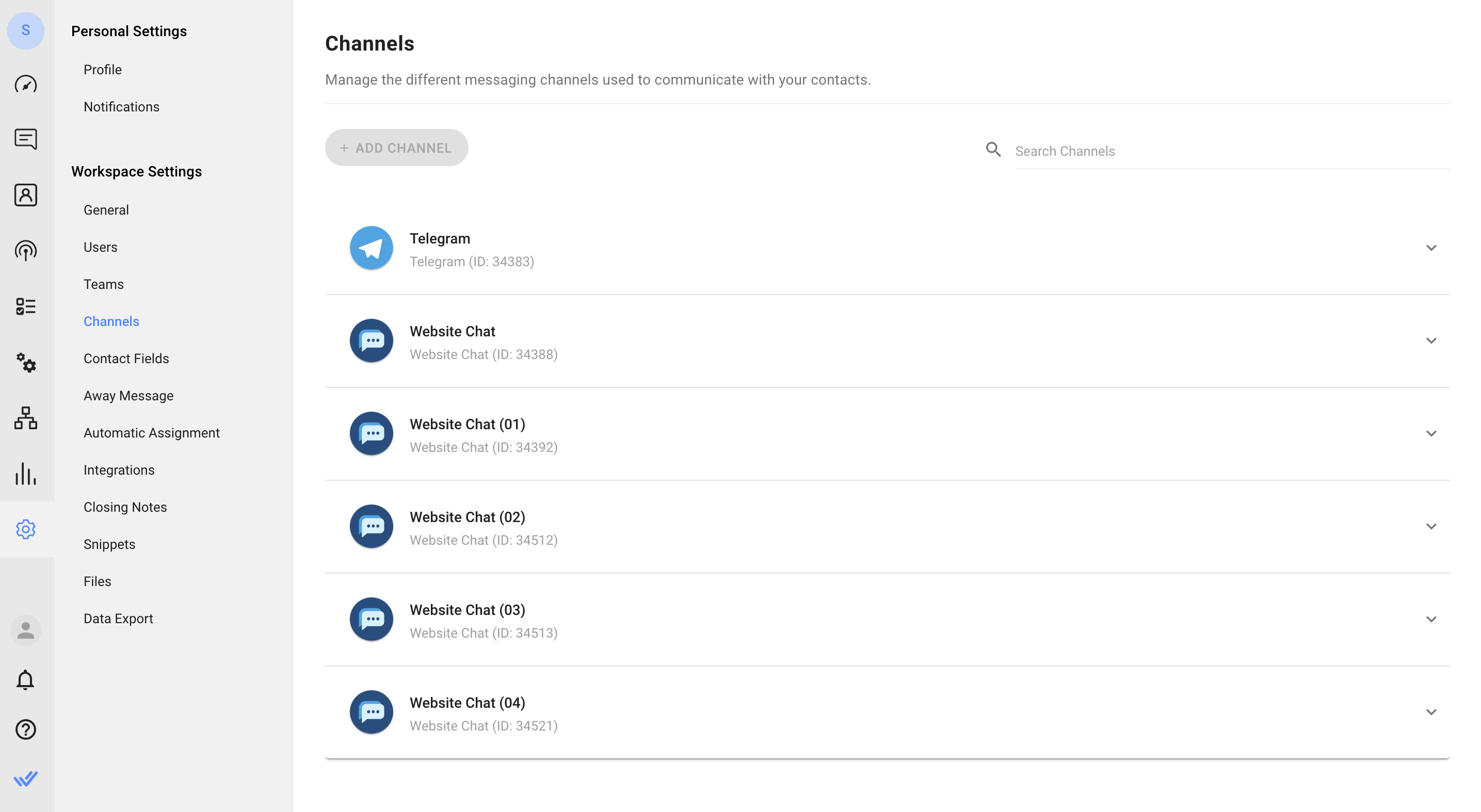This screenshot has height=812, width=1481.
Task: Open Notifications settings
Action: pyautogui.click(x=121, y=107)
